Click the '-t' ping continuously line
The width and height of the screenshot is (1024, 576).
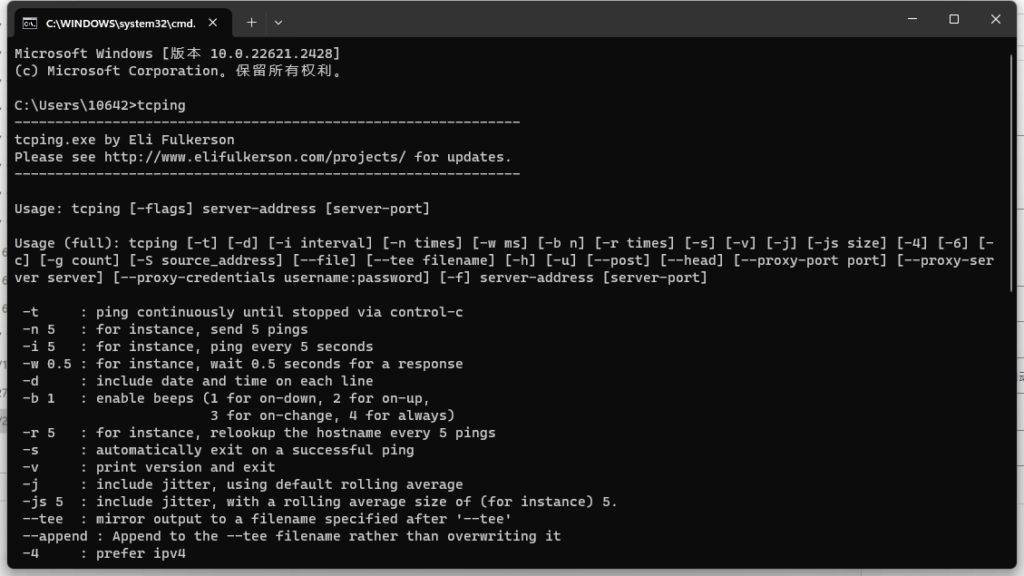point(242,312)
